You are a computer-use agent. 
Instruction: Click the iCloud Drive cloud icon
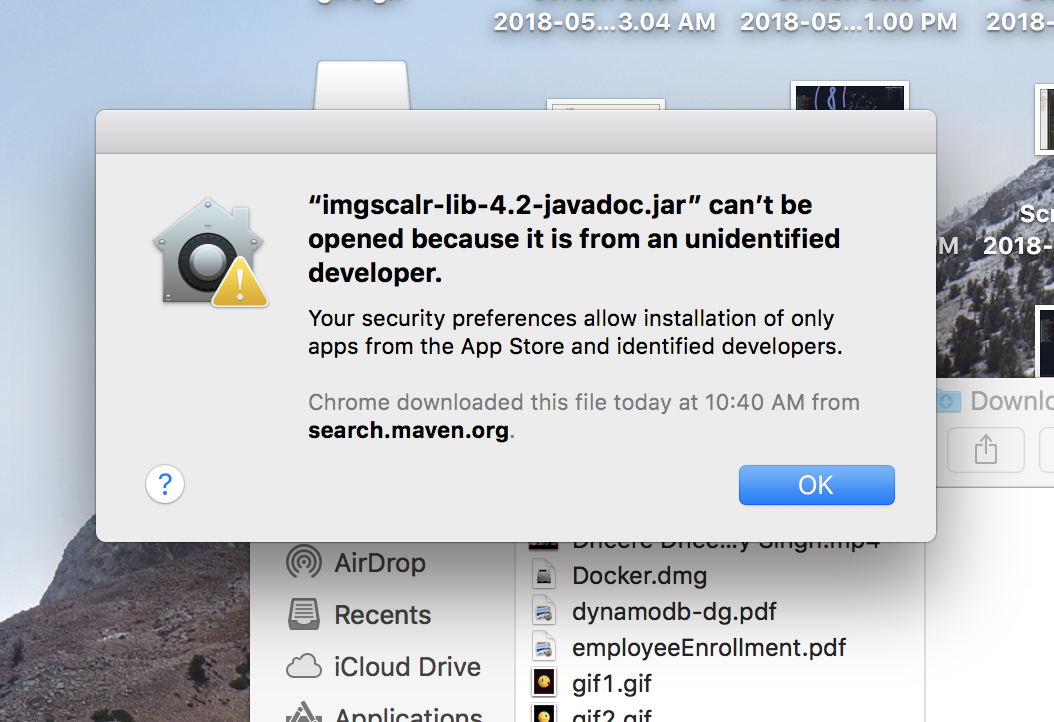click(x=304, y=667)
